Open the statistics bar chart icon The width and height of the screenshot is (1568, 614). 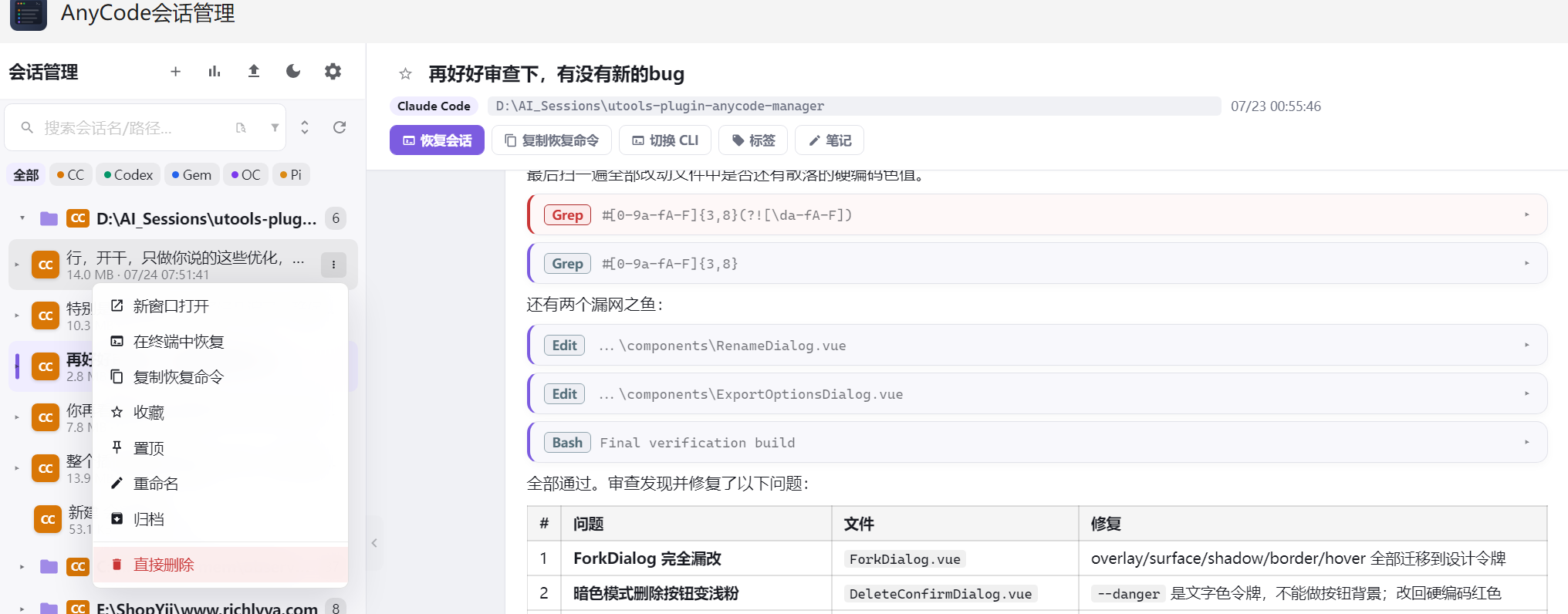[215, 72]
